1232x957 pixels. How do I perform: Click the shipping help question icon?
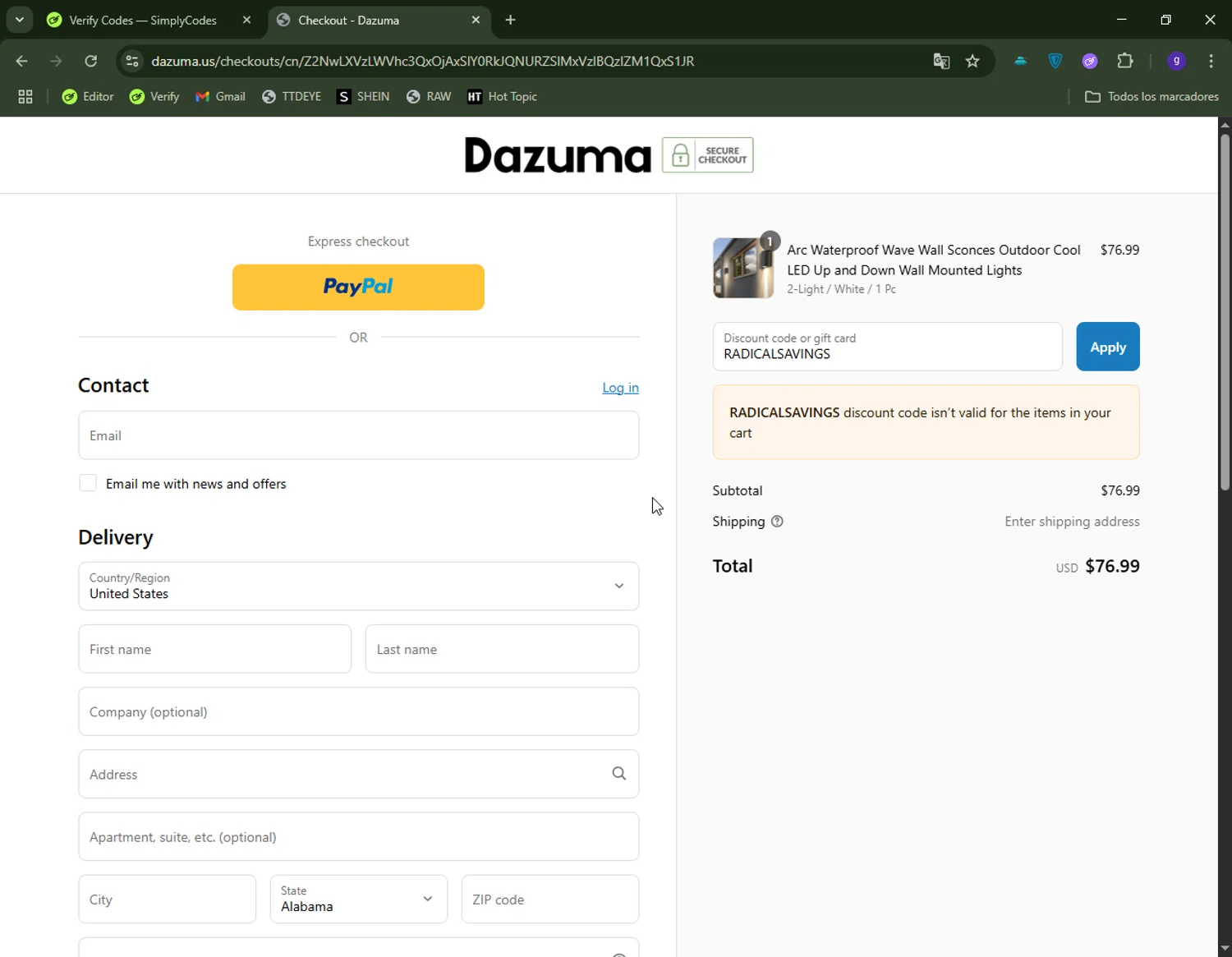[777, 522]
